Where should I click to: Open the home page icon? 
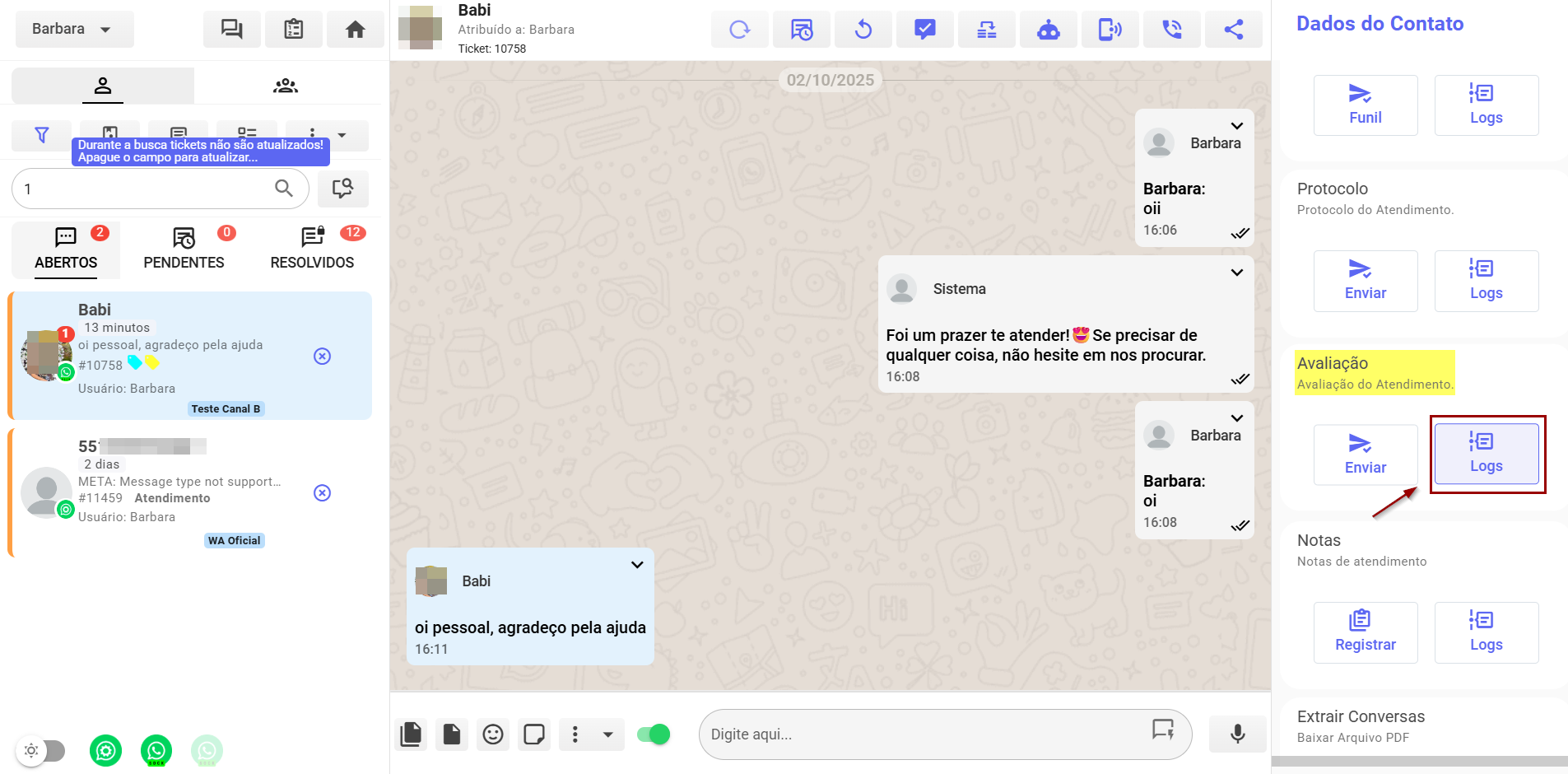355,30
